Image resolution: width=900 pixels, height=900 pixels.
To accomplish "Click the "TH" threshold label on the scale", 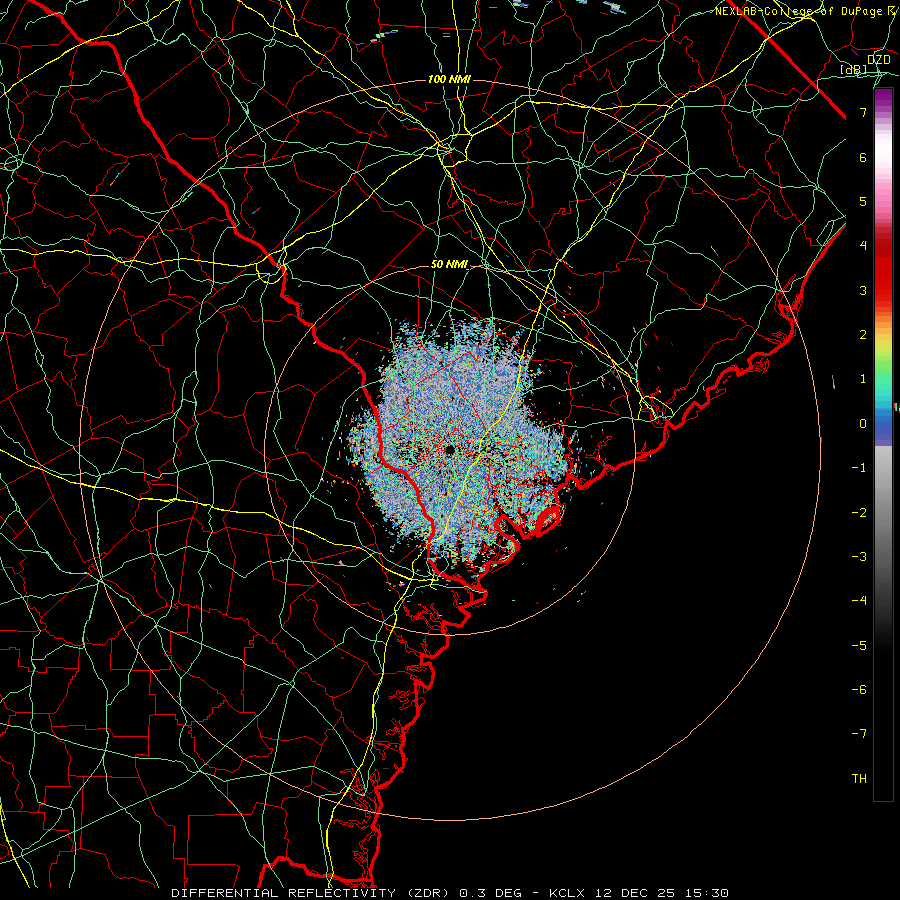I will (859, 779).
